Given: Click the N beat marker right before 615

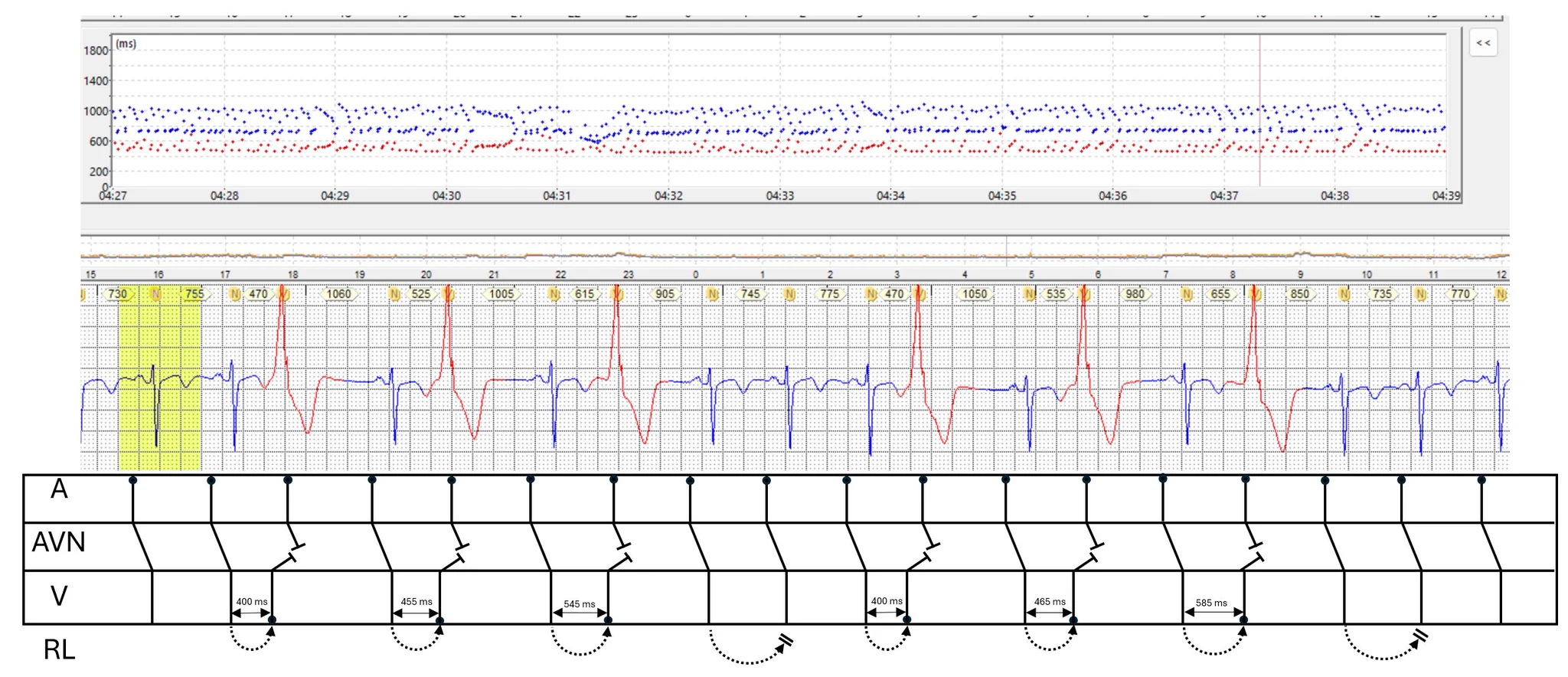Looking at the screenshot, I should pos(554,294).
